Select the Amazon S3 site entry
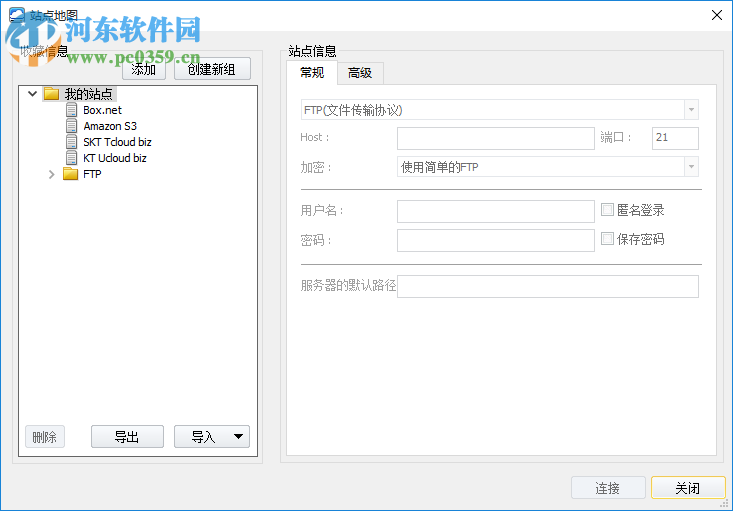The image size is (733, 511). pyautogui.click(x=110, y=126)
